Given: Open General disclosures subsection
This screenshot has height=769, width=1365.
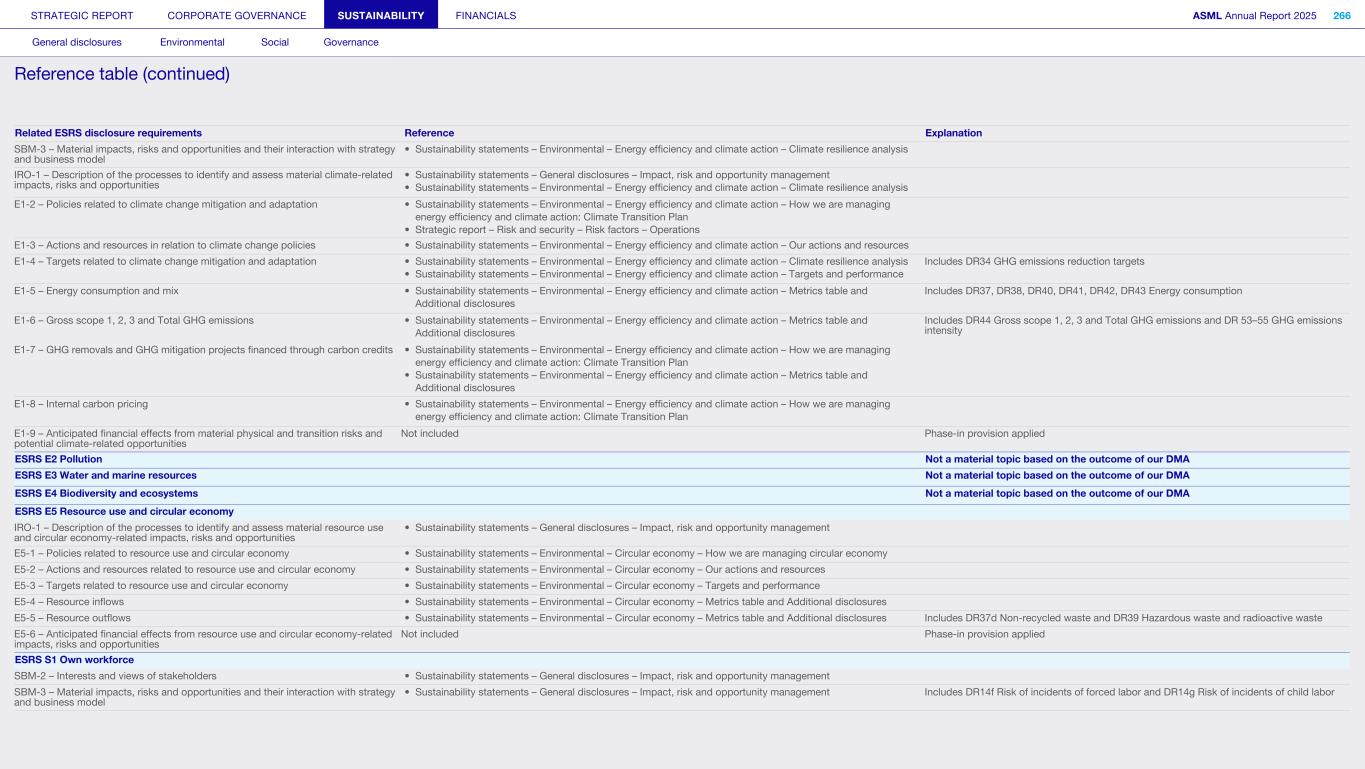Looking at the screenshot, I should (77, 42).
